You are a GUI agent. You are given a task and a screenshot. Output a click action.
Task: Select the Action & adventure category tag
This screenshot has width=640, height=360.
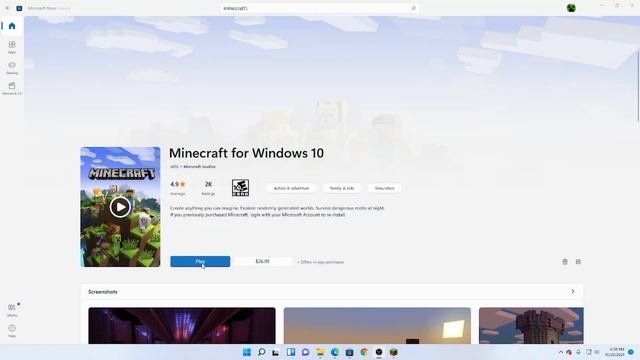point(291,188)
